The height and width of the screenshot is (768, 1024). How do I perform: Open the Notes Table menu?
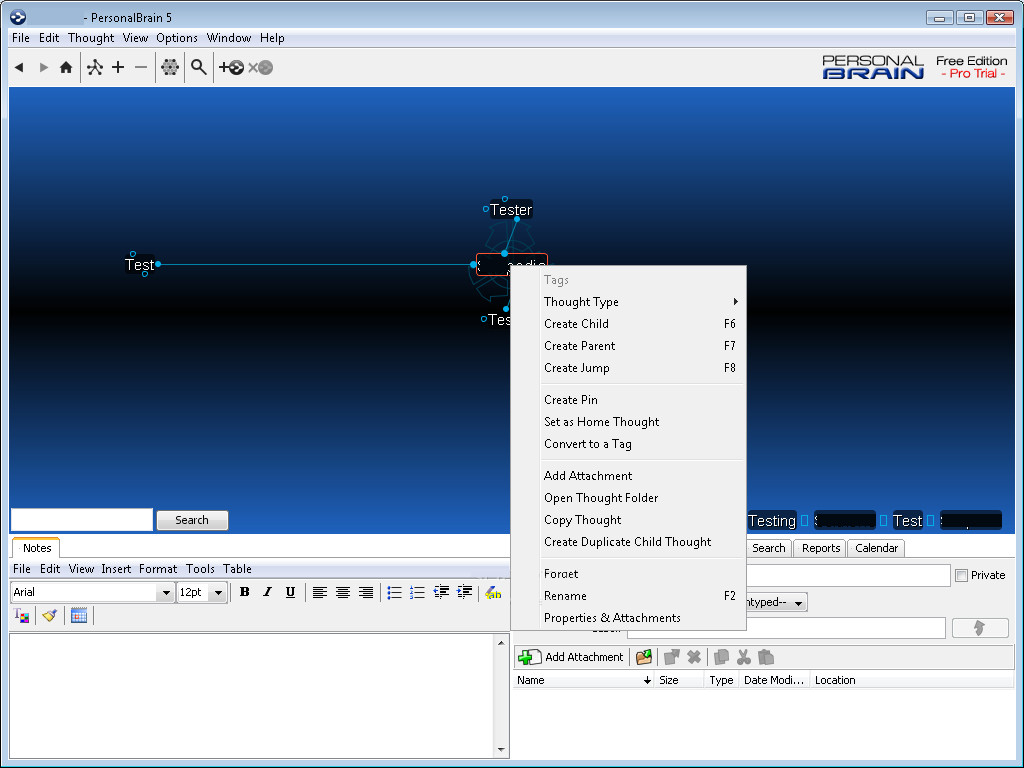237,569
